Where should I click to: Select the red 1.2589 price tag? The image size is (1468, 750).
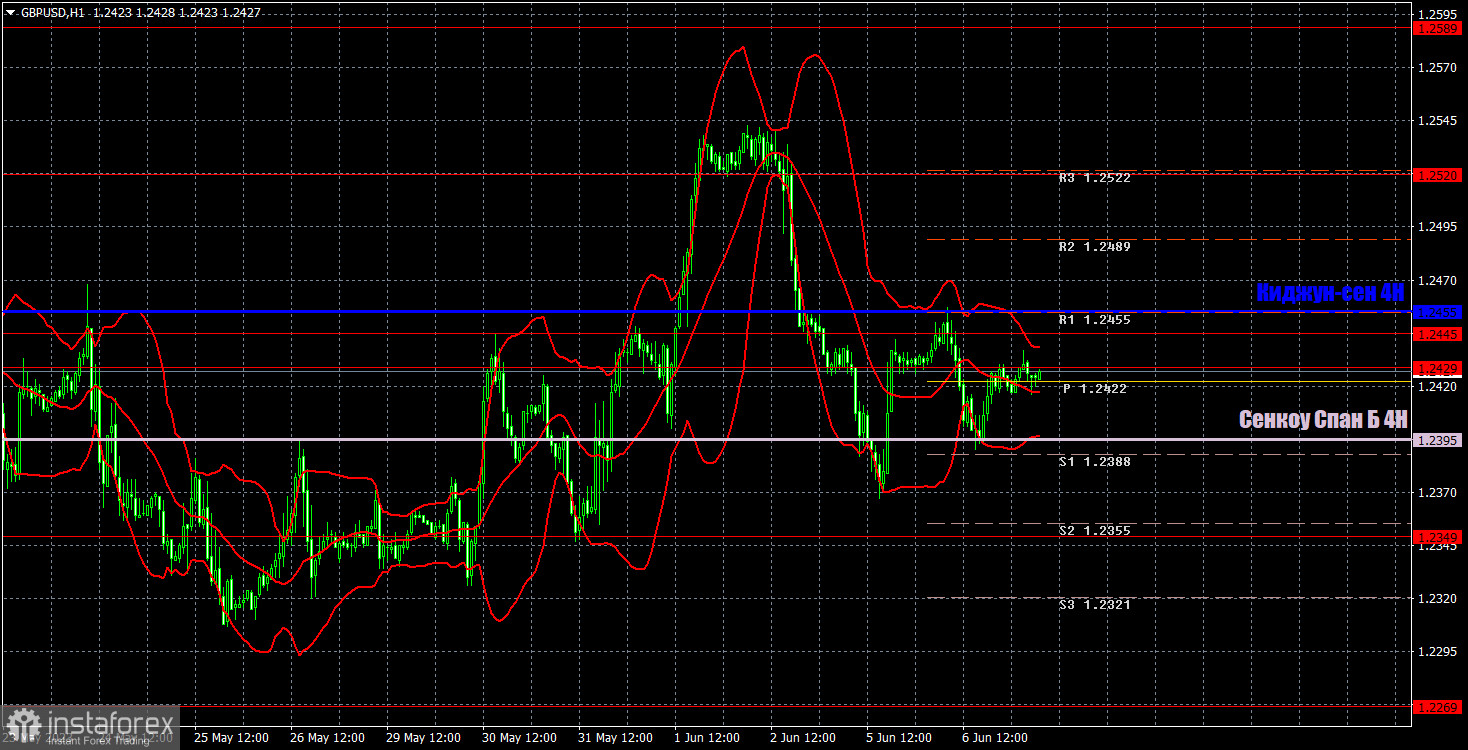click(x=1438, y=28)
